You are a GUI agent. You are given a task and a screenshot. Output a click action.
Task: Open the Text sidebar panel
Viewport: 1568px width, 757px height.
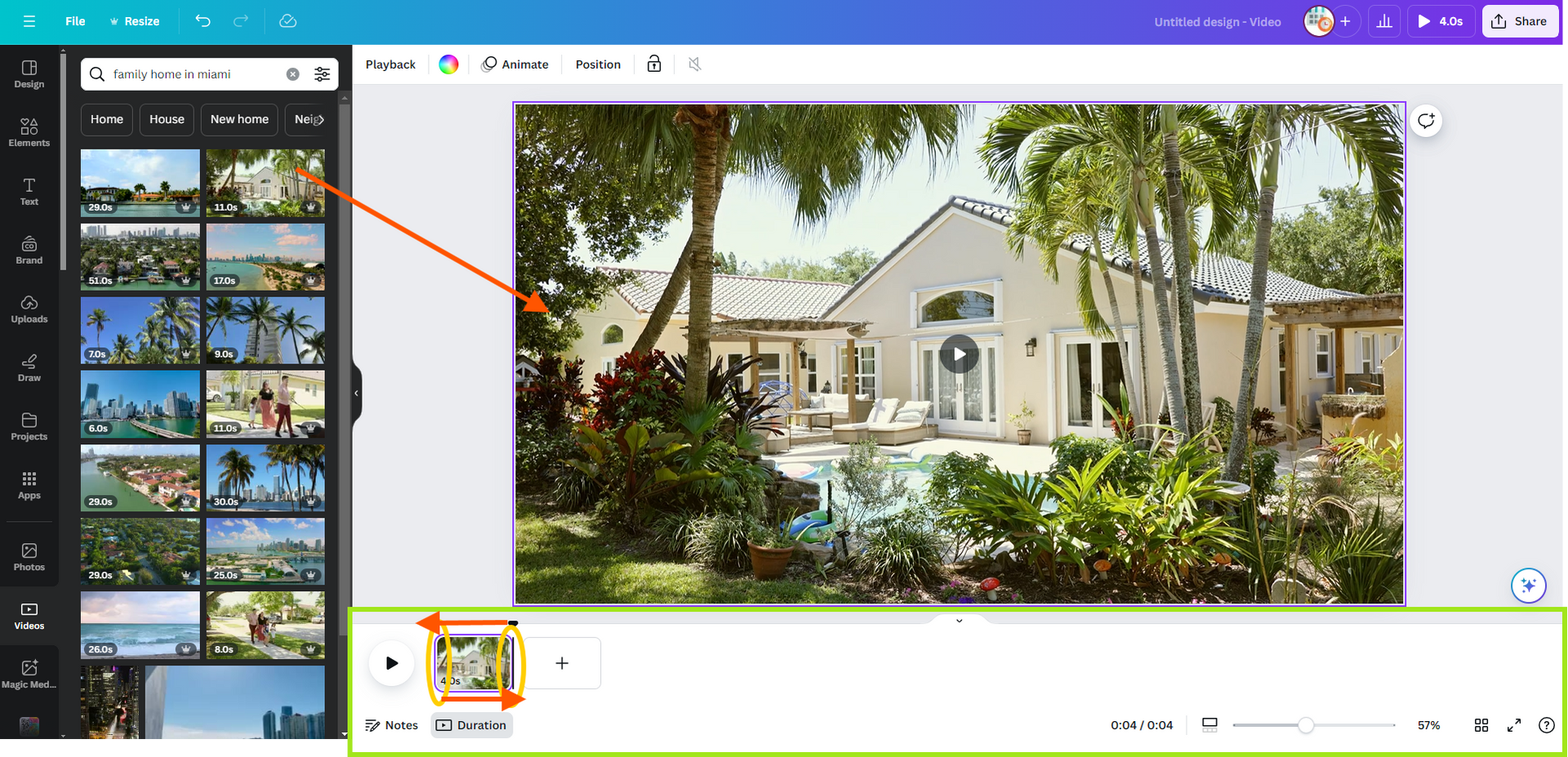[x=29, y=191]
